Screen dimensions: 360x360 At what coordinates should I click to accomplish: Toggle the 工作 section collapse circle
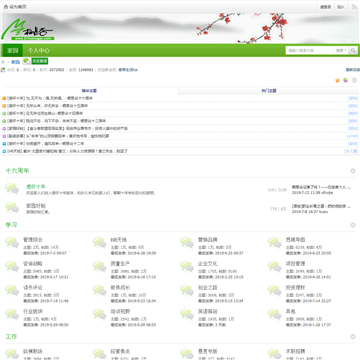353,337
